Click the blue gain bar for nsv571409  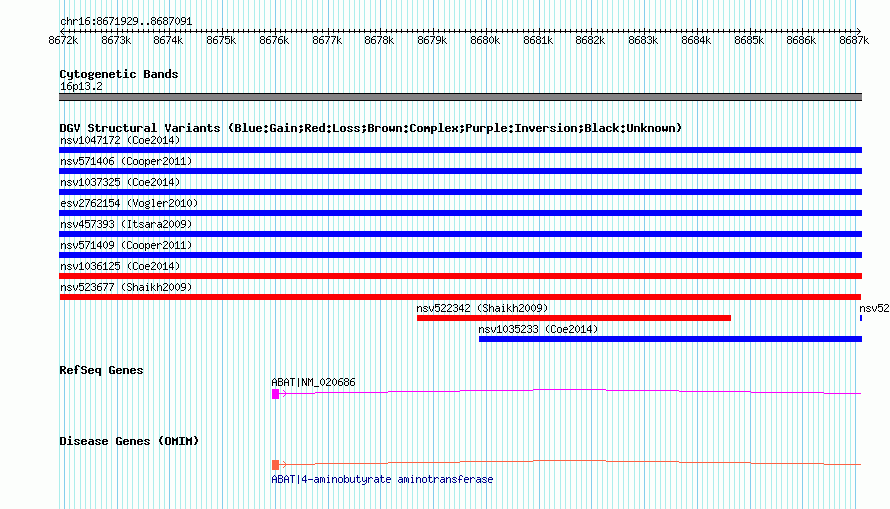pos(460,255)
